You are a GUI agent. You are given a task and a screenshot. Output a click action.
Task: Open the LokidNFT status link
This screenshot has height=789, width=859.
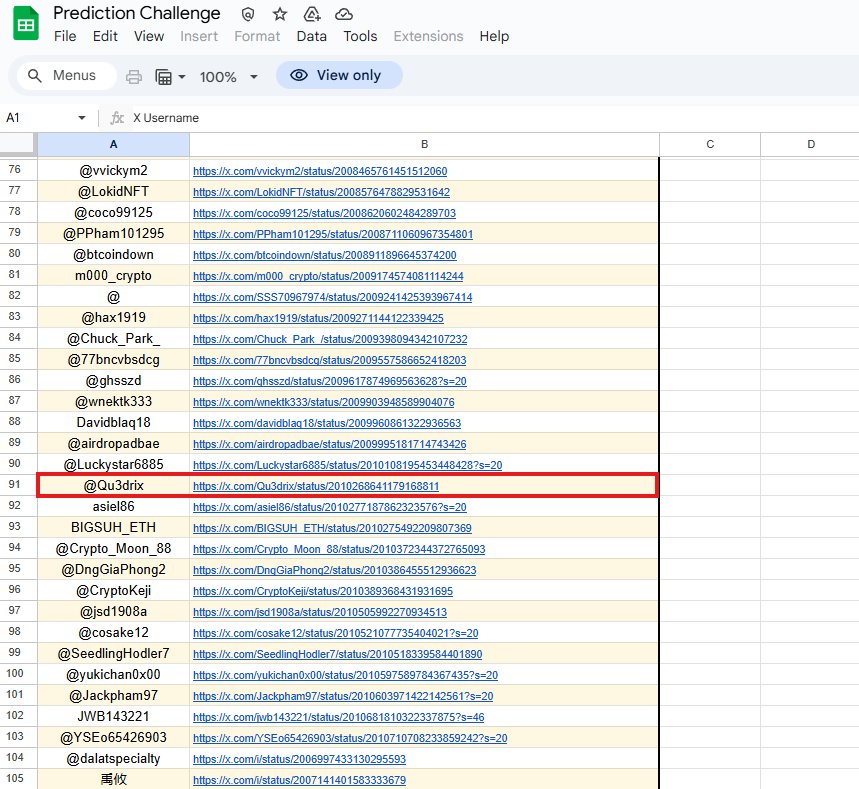coord(321,192)
